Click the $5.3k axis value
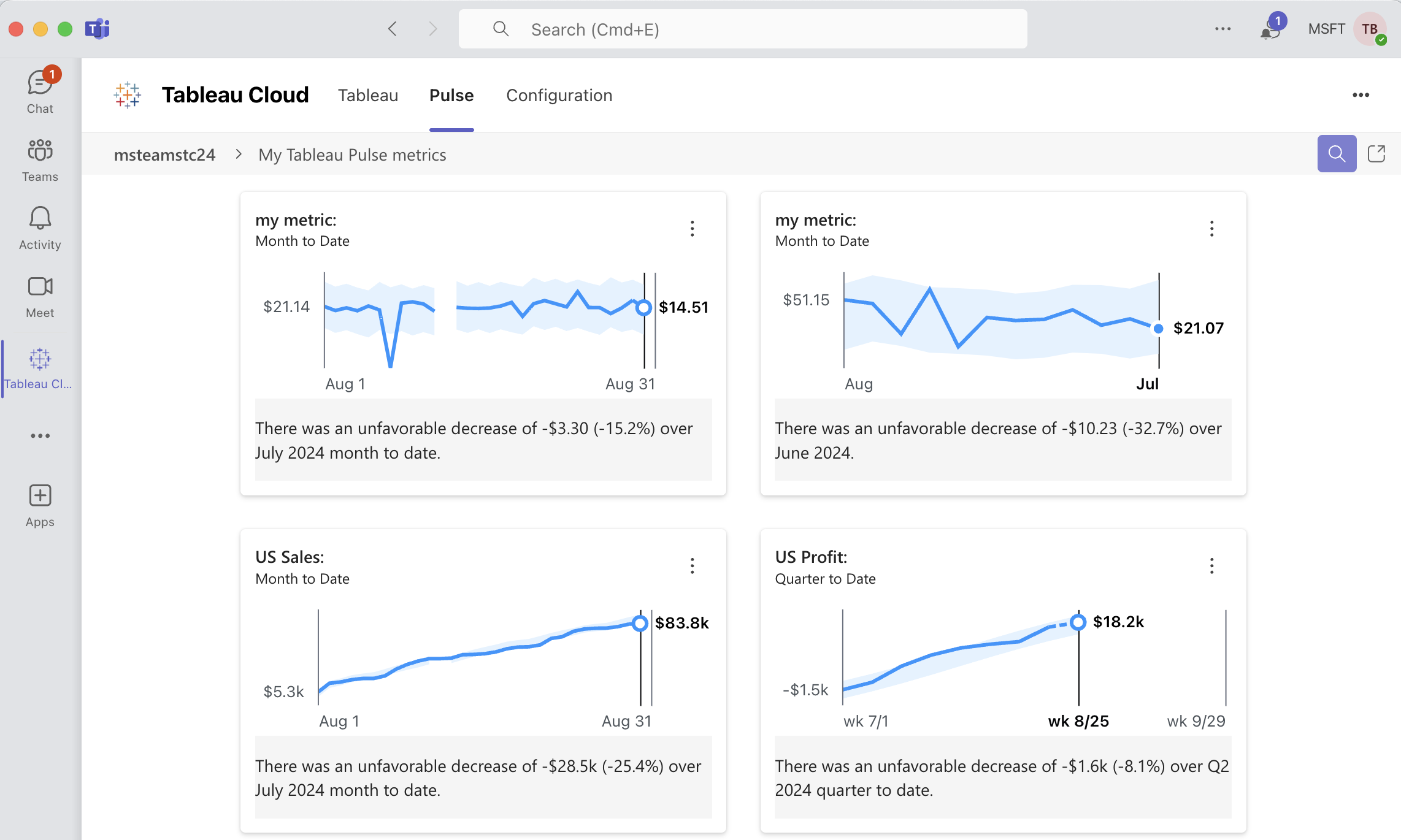Viewport: 1401px width, 840px height. pyautogui.click(x=283, y=692)
